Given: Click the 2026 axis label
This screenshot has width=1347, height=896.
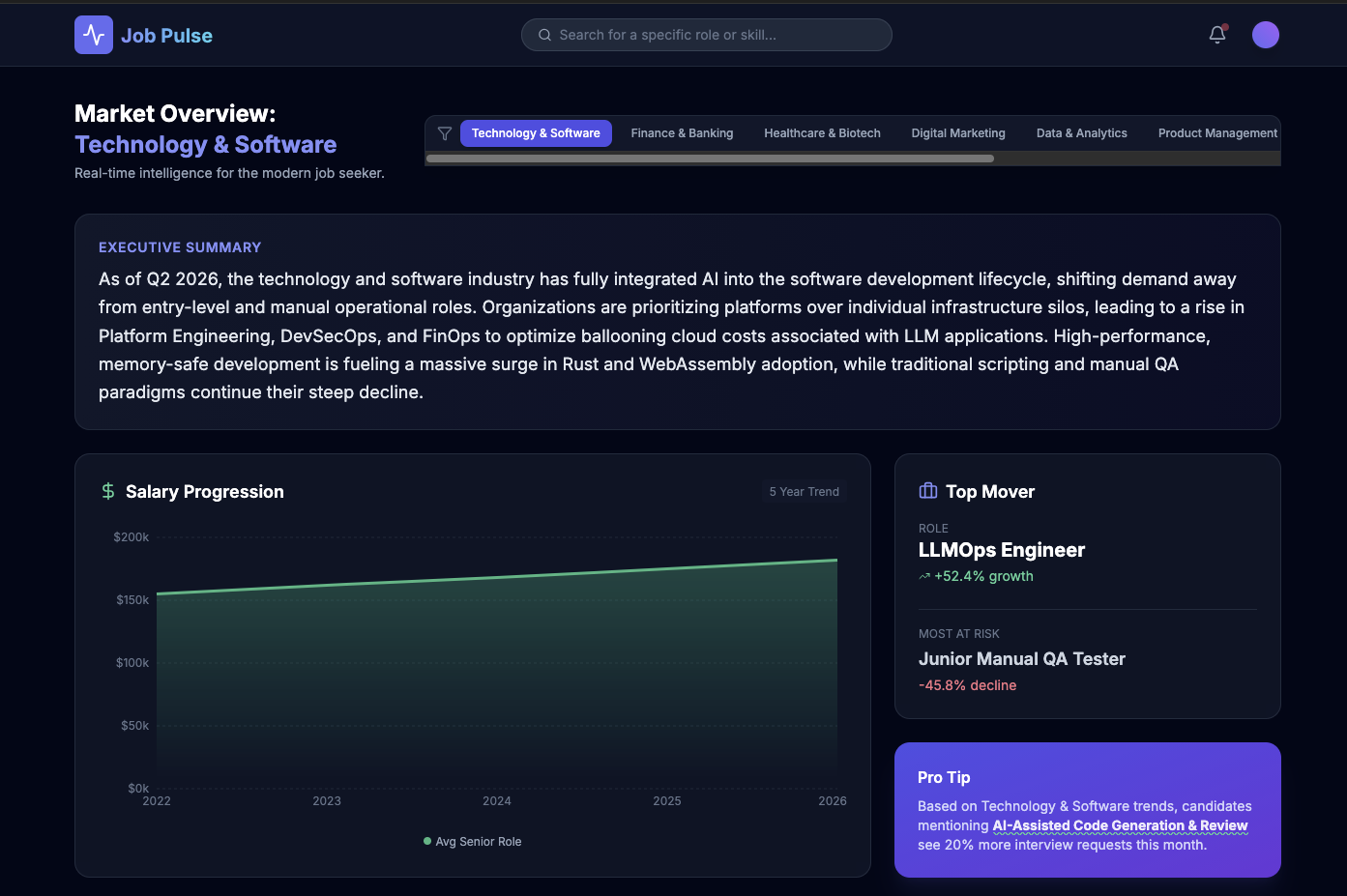Looking at the screenshot, I should click(x=833, y=801).
